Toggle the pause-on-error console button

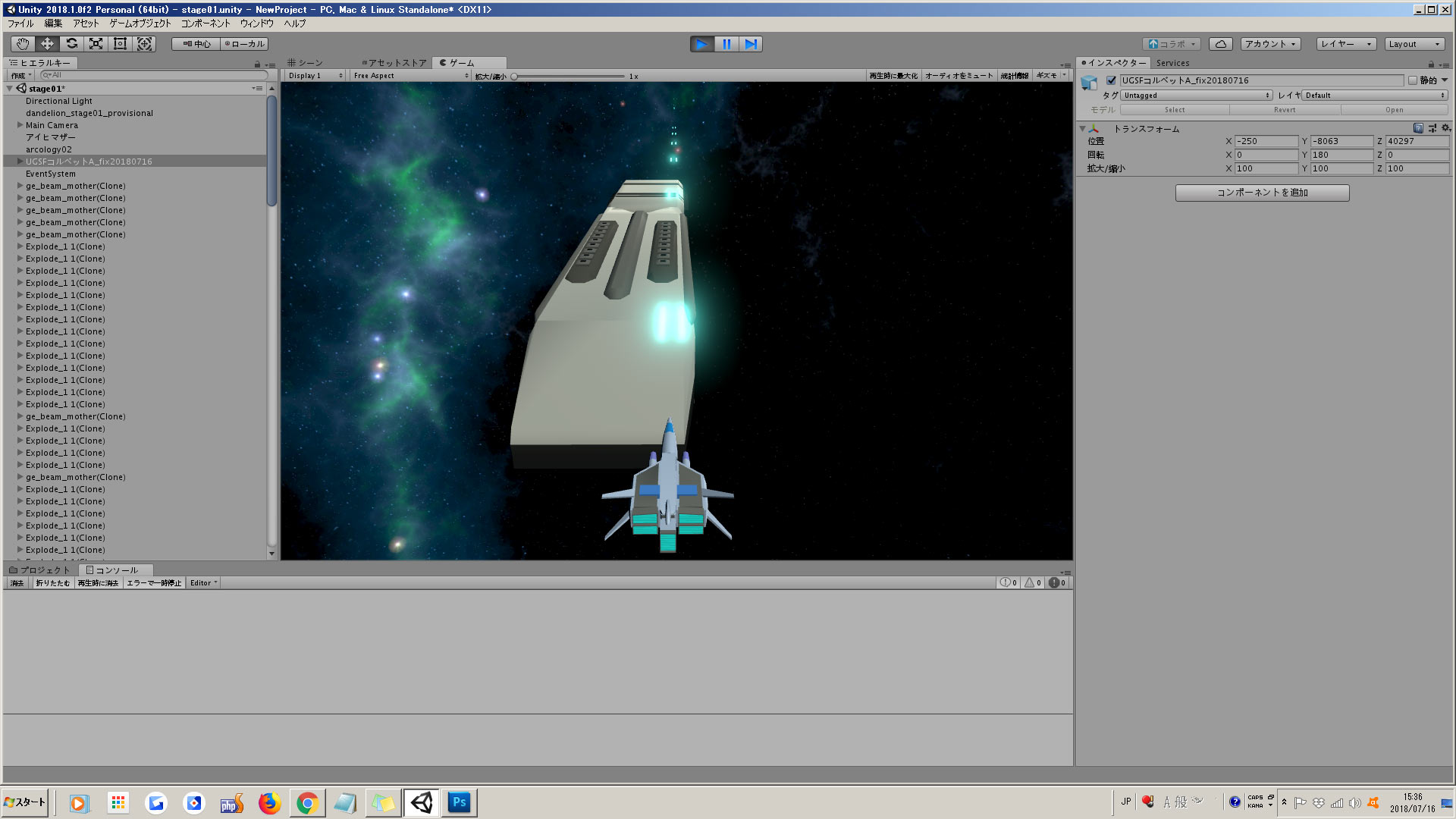pos(154,583)
